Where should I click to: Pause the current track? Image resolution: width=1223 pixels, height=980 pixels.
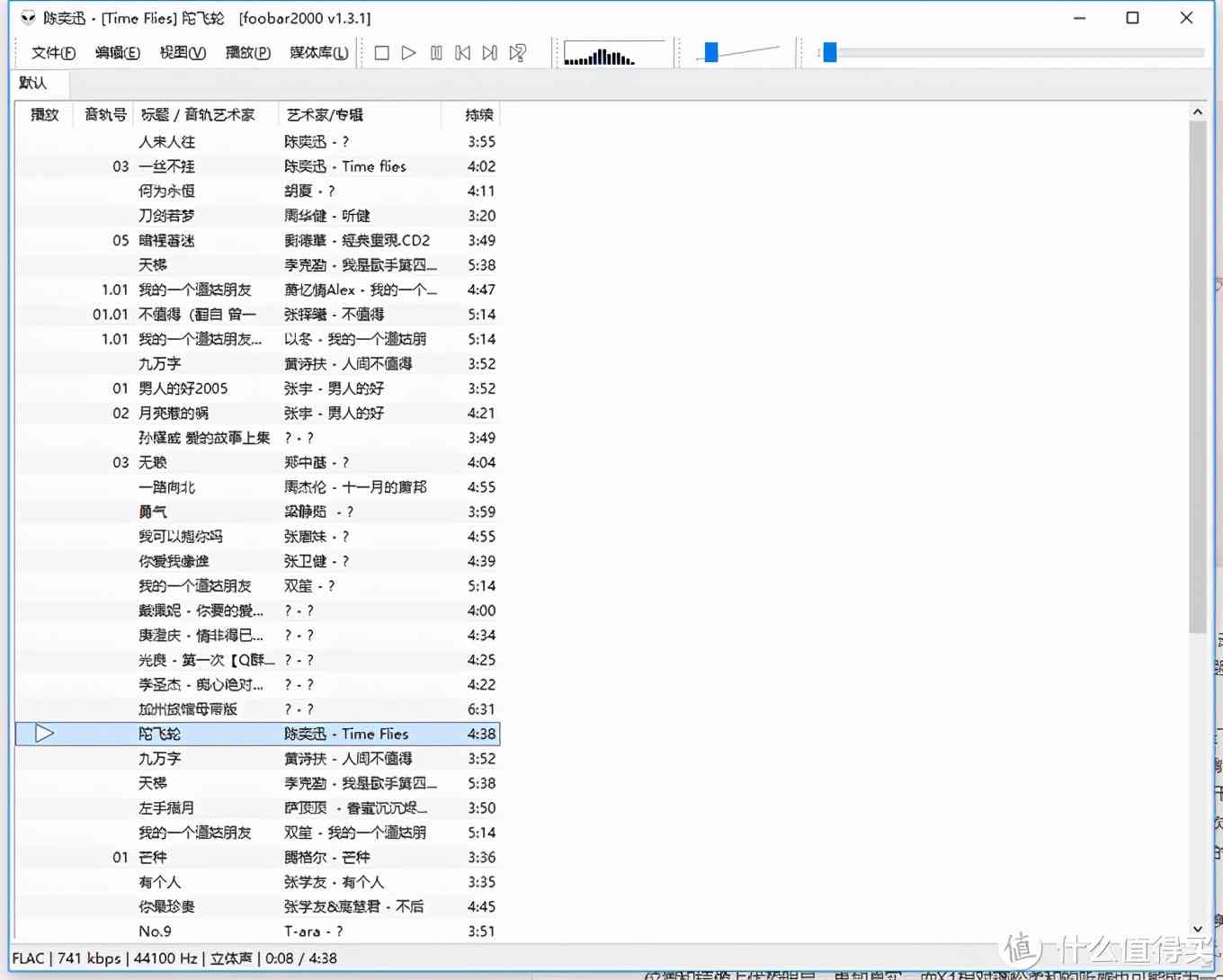click(436, 53)
